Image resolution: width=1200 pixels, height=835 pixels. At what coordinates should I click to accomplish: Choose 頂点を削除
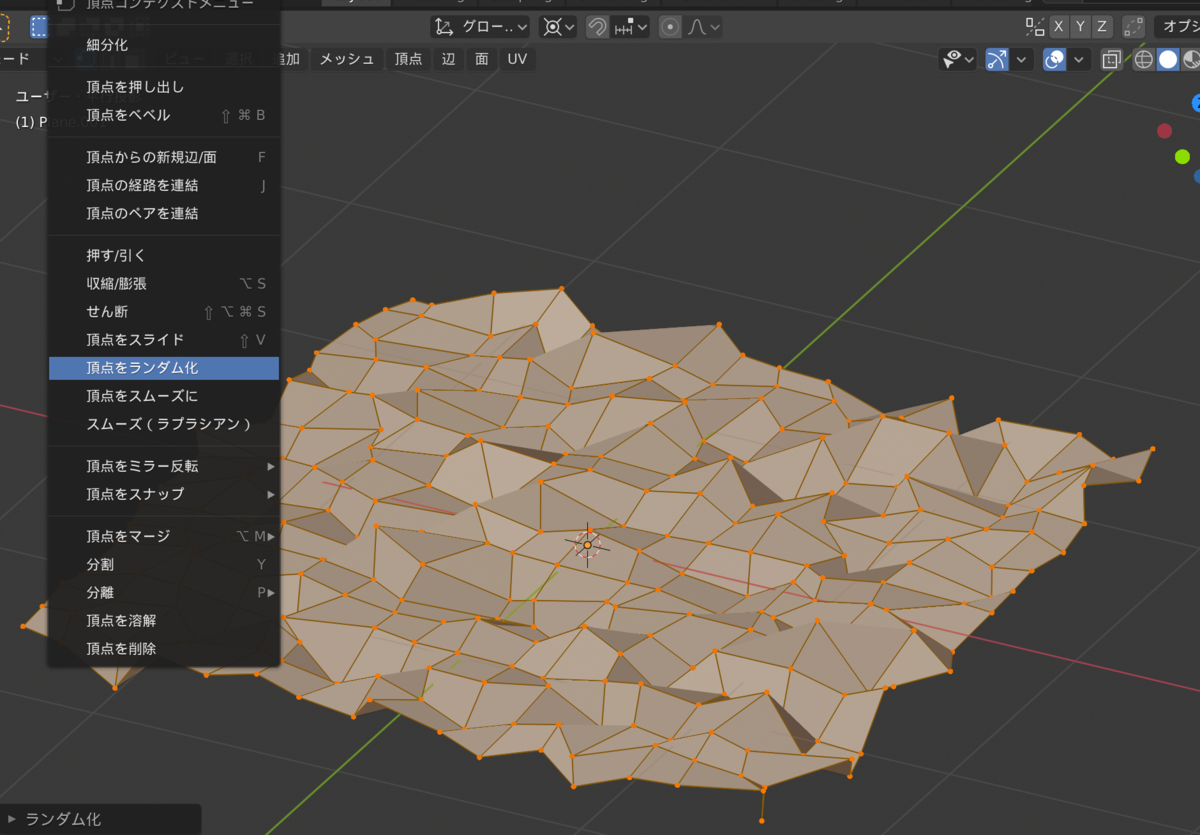(x=164, y=648)
